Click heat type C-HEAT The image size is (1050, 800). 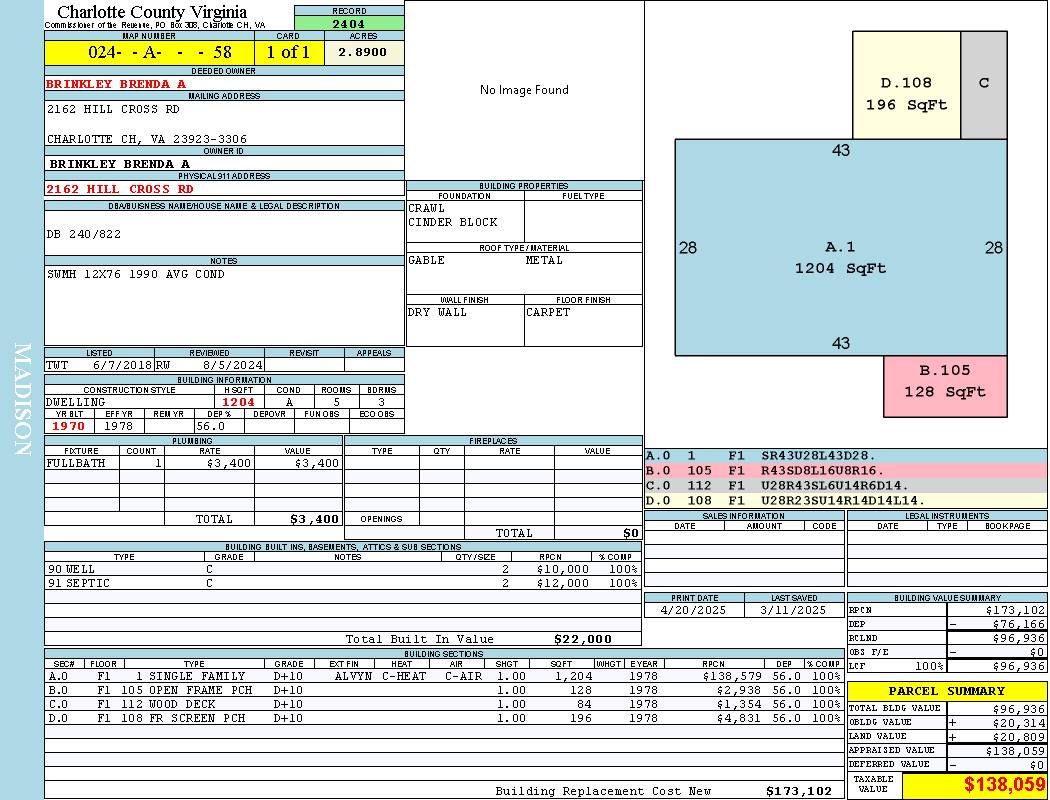[404, 676]
